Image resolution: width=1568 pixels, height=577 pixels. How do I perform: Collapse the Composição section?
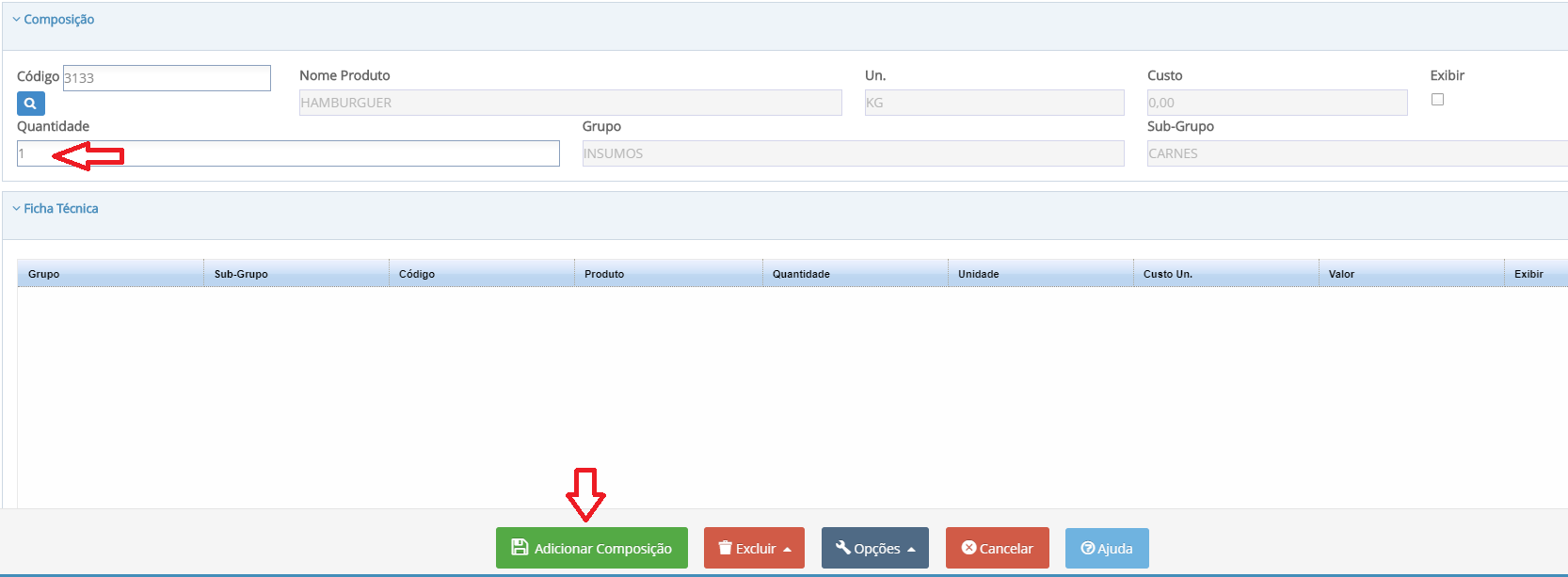54,19
